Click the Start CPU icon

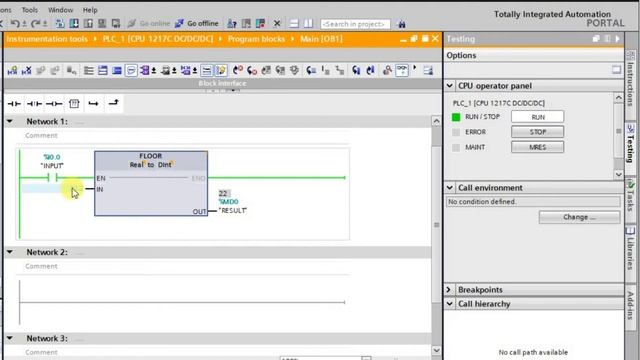click(246, 24)
